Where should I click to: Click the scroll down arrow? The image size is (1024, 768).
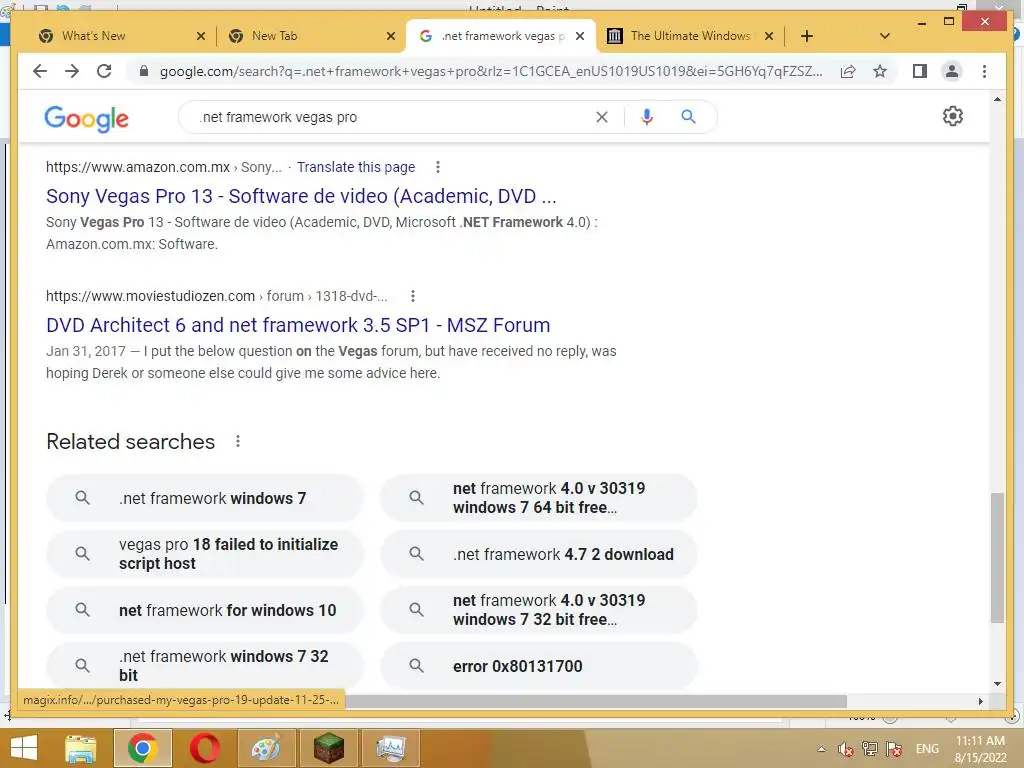point(997,684)
